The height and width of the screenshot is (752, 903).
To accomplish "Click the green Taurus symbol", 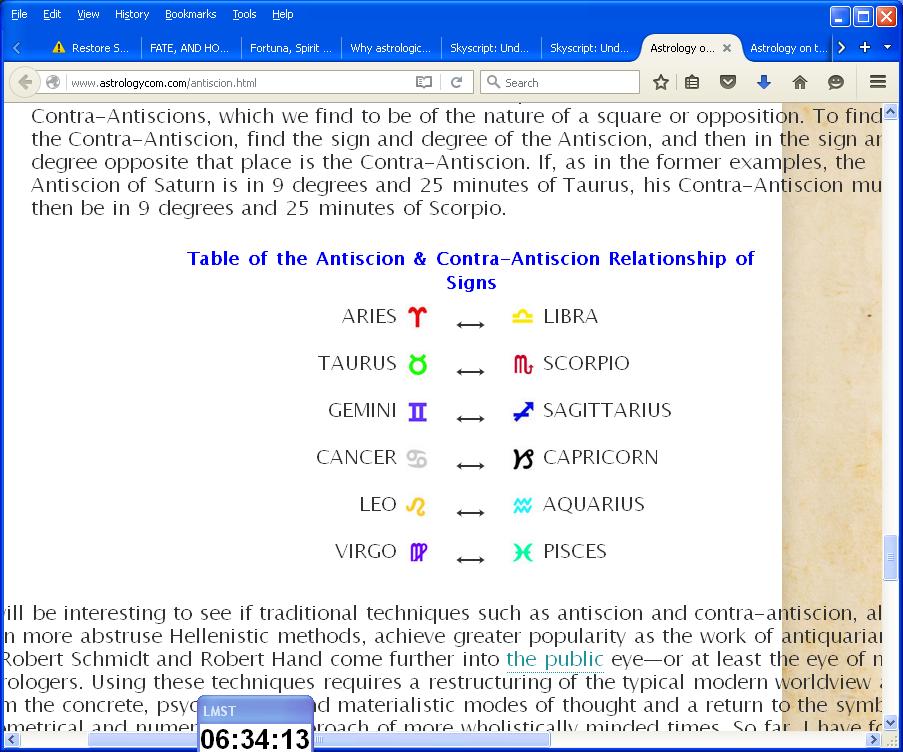I will pyautogui.click(x=418, y=364).
